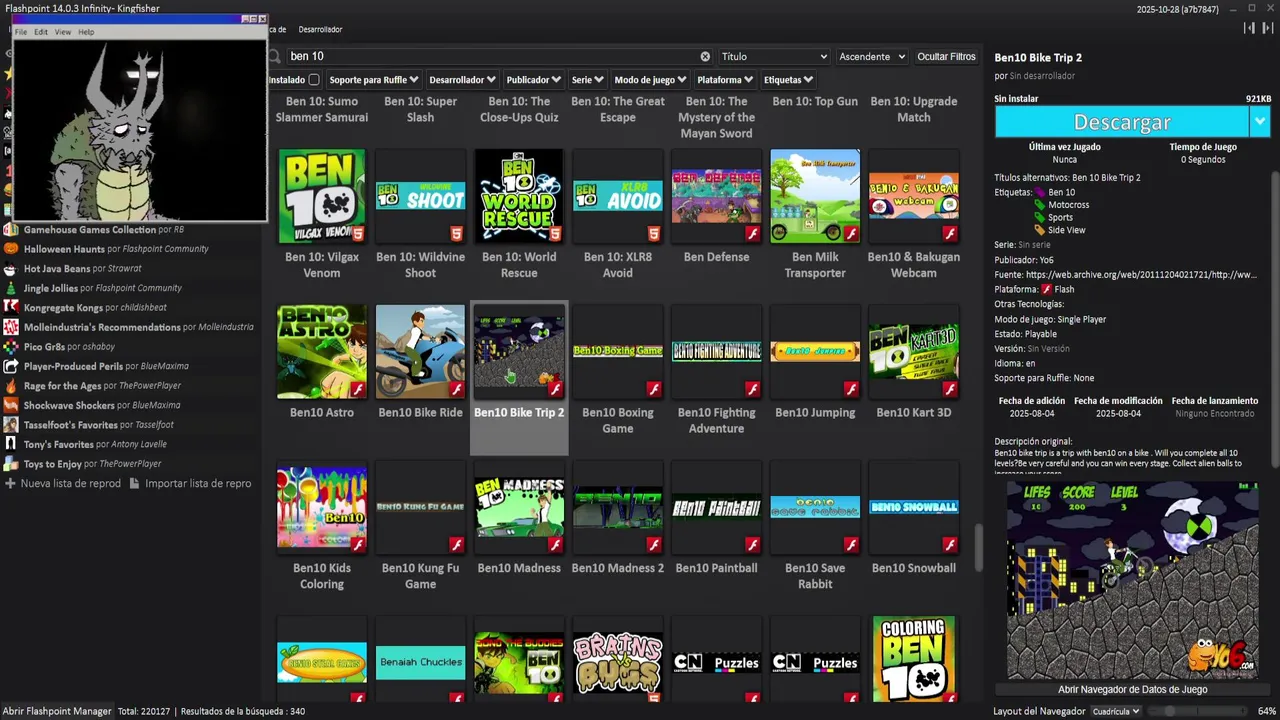Select the Ben10 Astro game thumbnail

tap(322, 351)
